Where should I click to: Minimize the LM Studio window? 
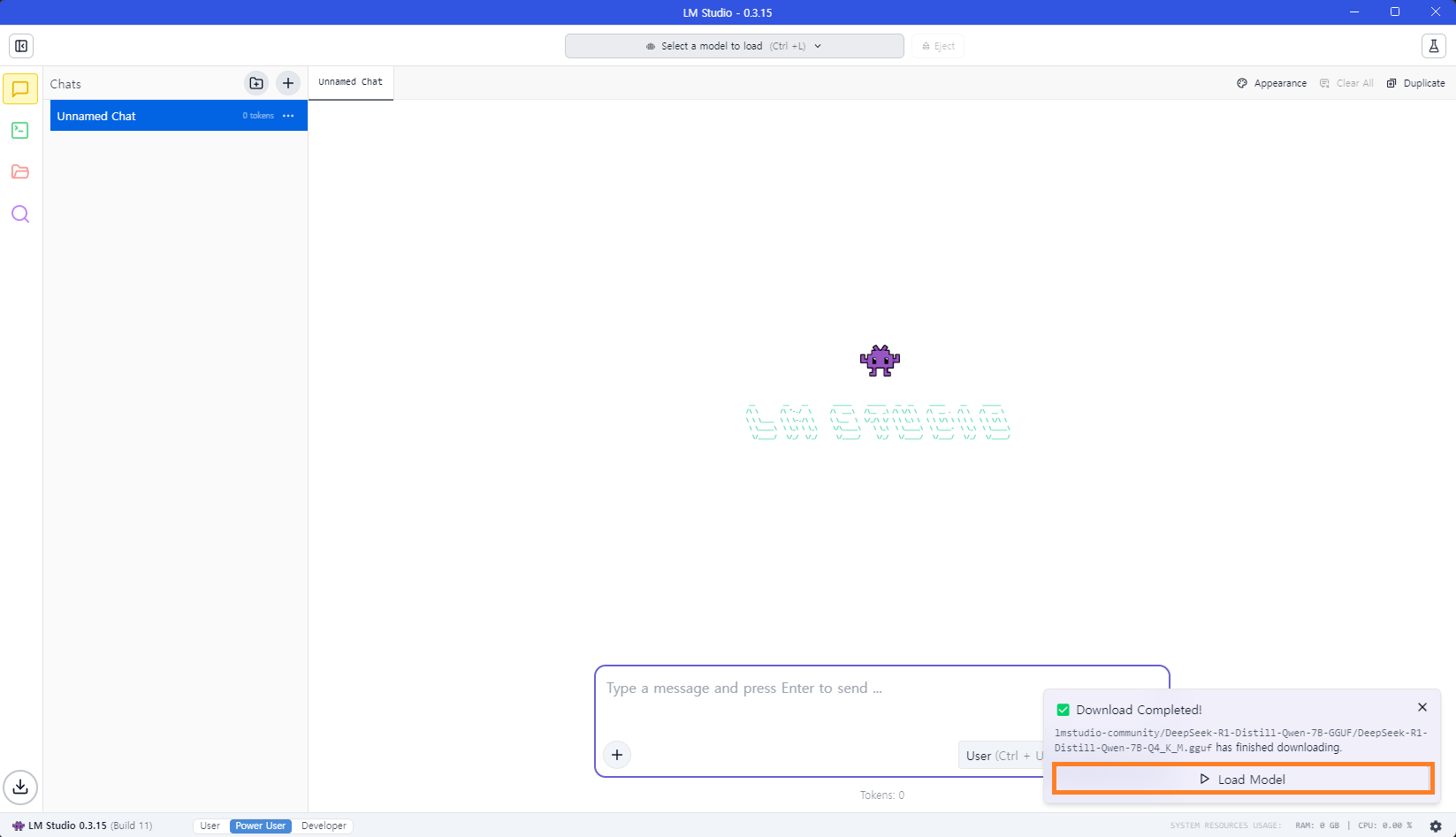pos(1354,11)
